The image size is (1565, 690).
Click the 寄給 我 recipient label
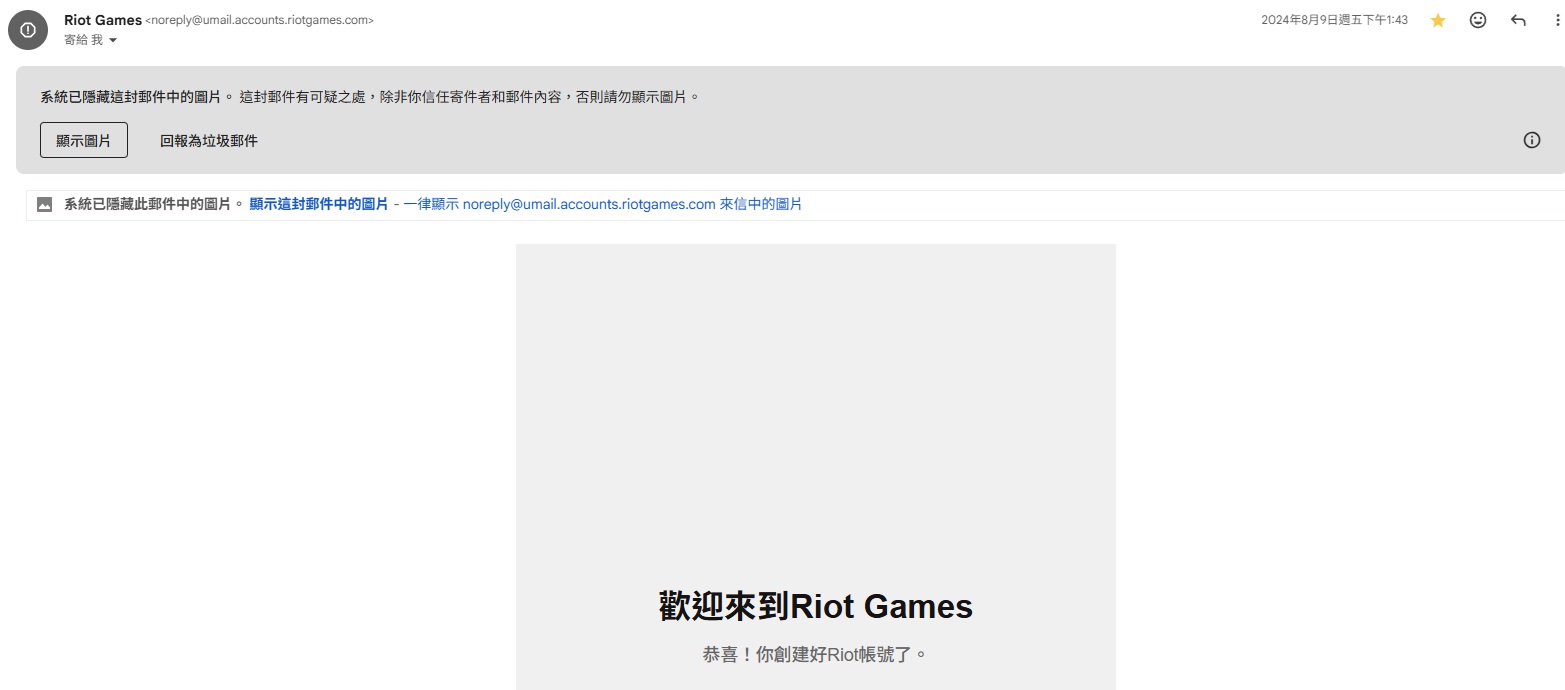[82, 40]
